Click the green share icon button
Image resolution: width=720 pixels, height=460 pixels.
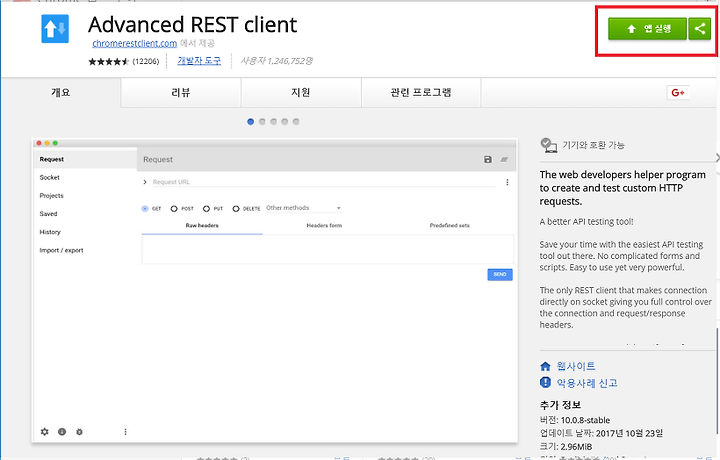point(699,29)
